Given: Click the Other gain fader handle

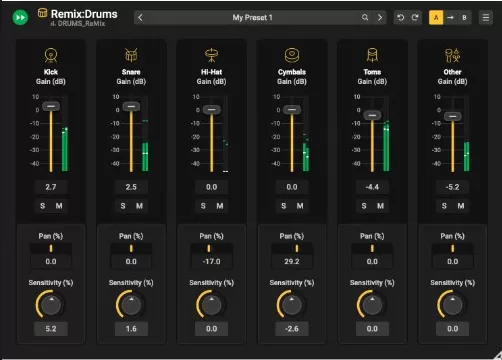Looking at the screenshot, I should 453,116.
